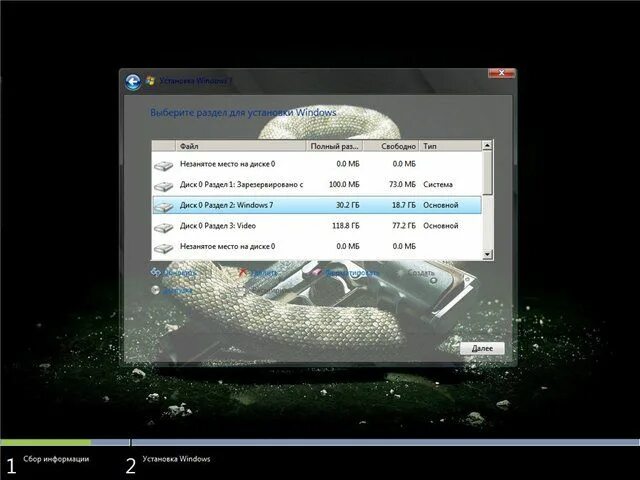Click the Установка Windows 7 window title

[x=196, y=81]
